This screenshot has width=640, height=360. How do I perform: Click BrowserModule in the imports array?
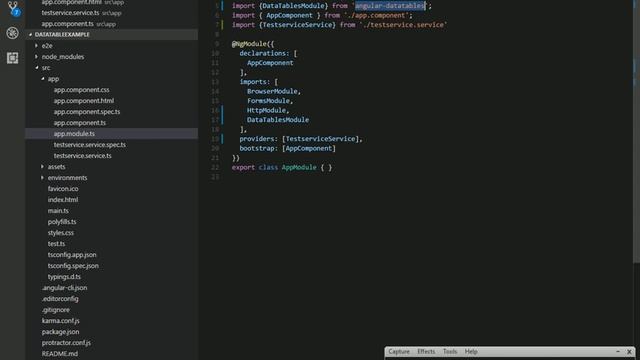point(272,91)
